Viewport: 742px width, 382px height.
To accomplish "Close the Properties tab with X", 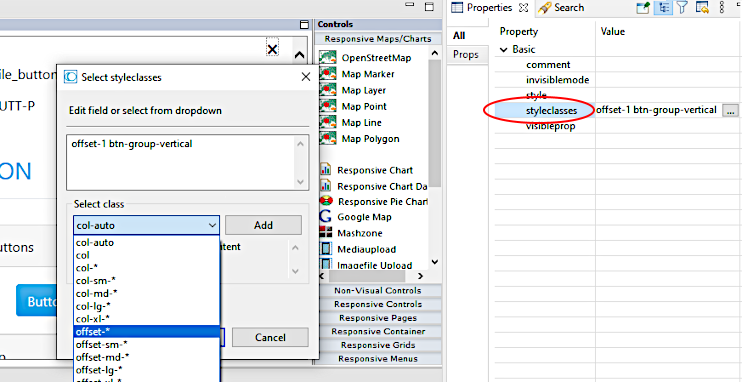I will [523, 8].
